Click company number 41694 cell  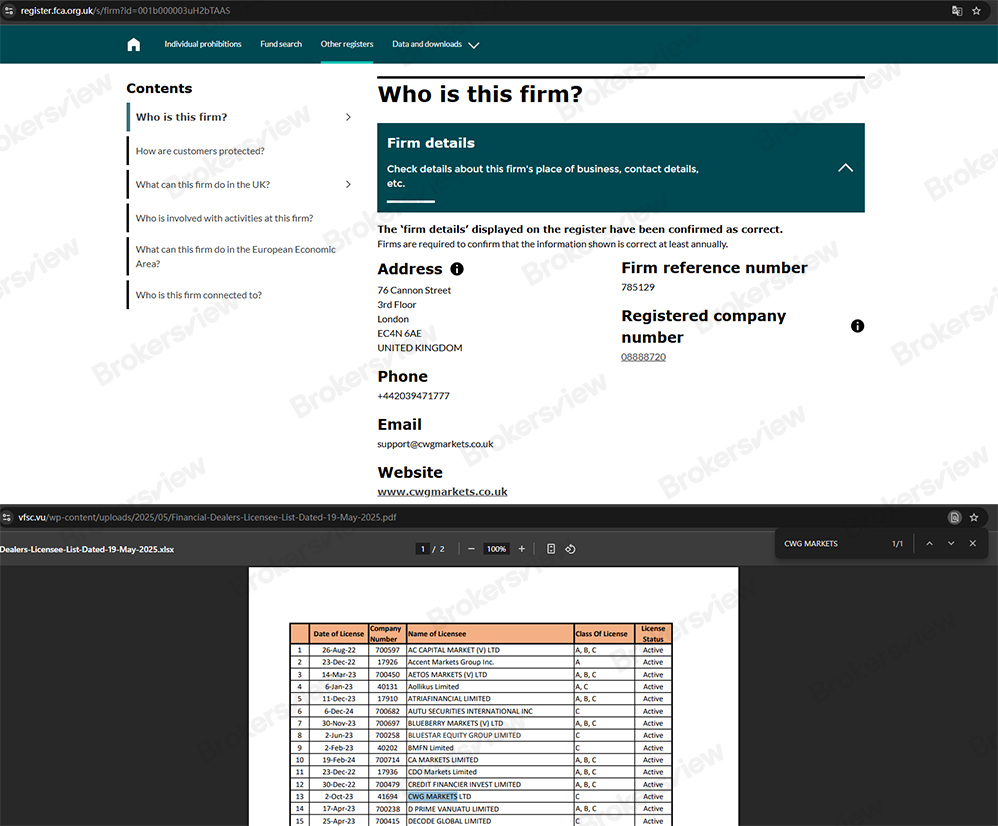[x=388, y=797]
